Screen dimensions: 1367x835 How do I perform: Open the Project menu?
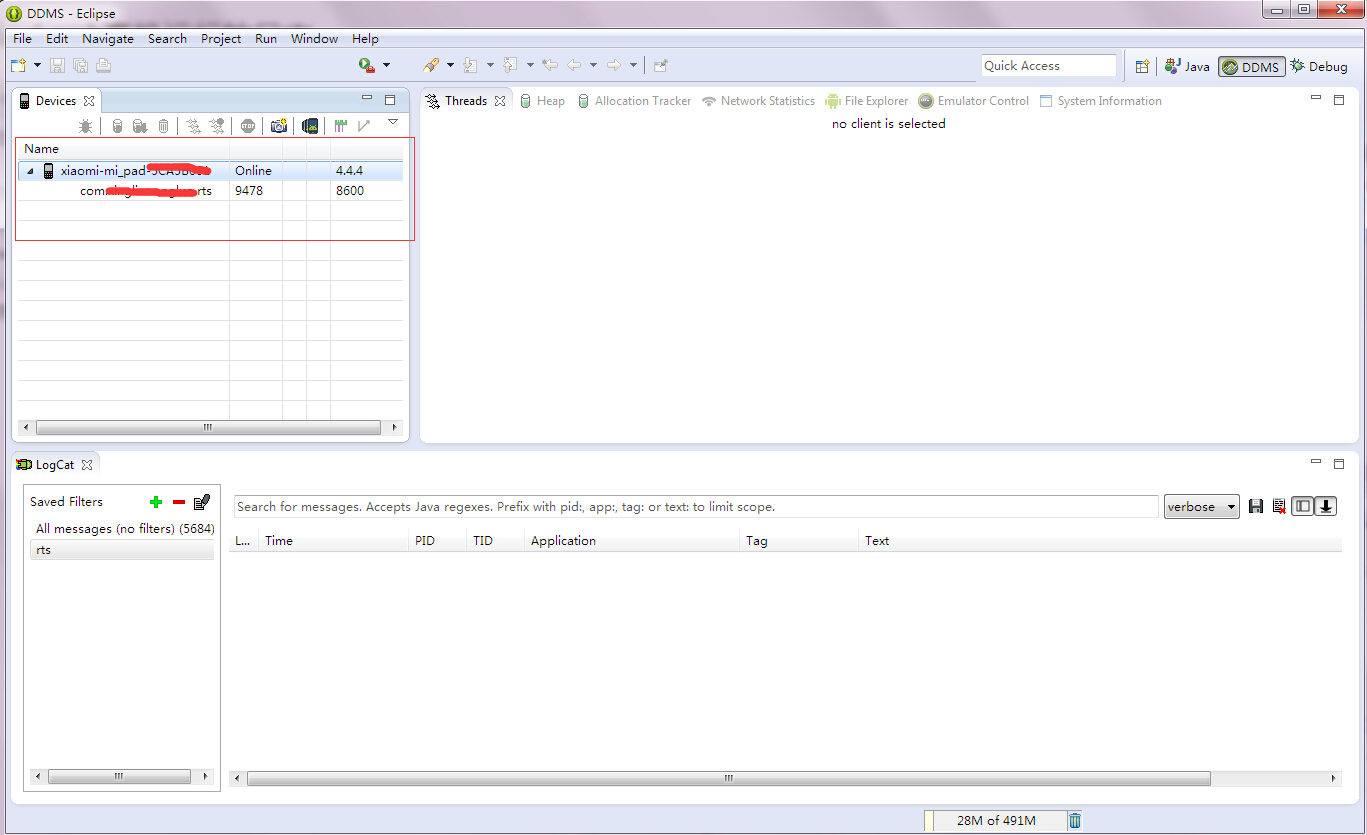tap(221, 38)
